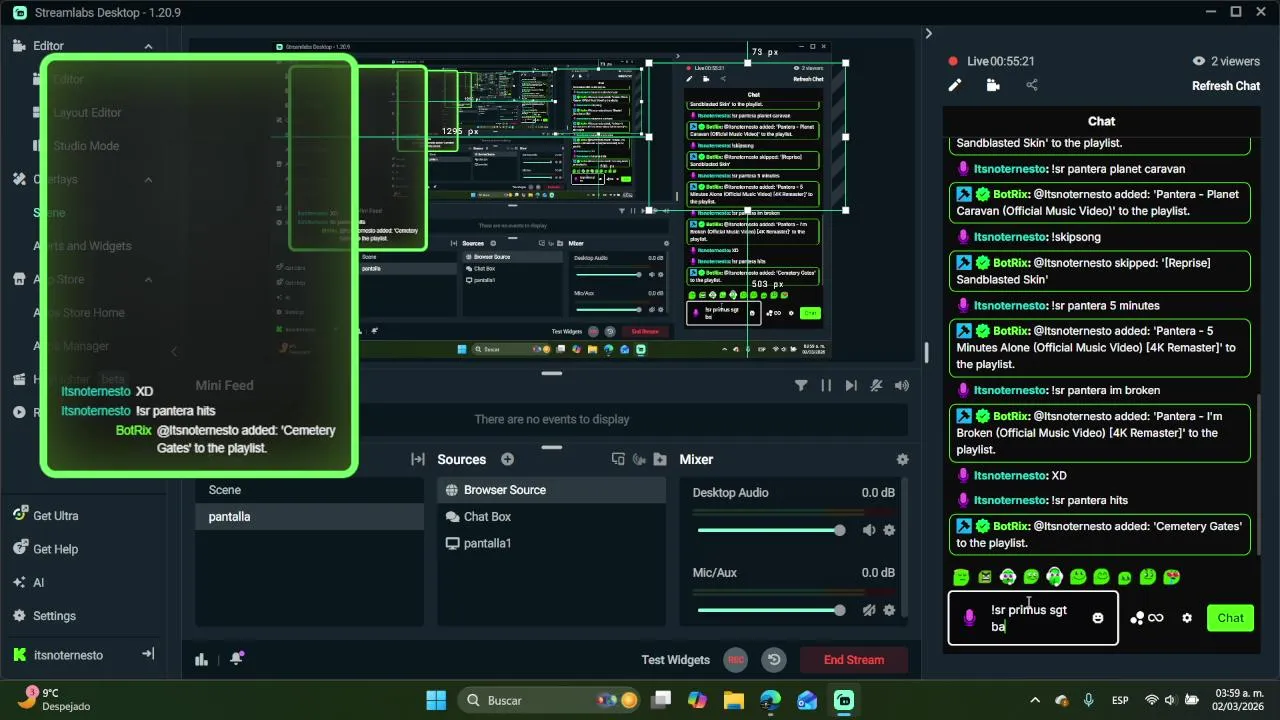Open Mixer settings gear
Viewport: 1280px width, 720px height.
click(903, 460)
